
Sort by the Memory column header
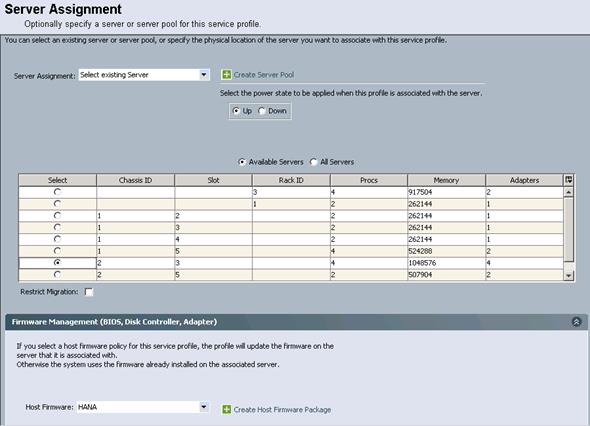click(446, 180)
